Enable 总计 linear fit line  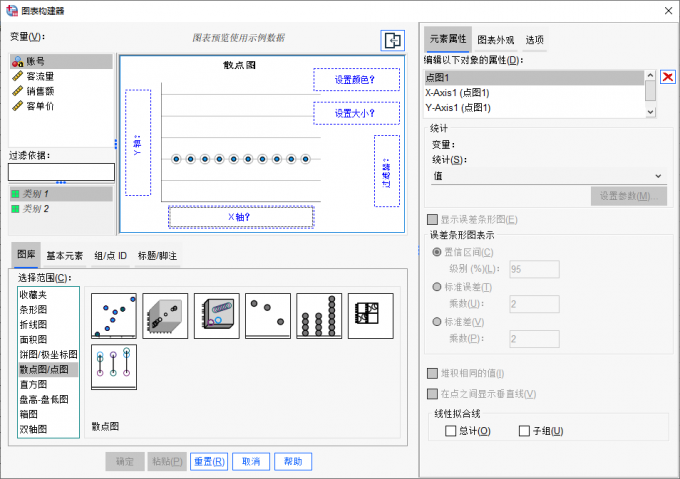point(451,431)
